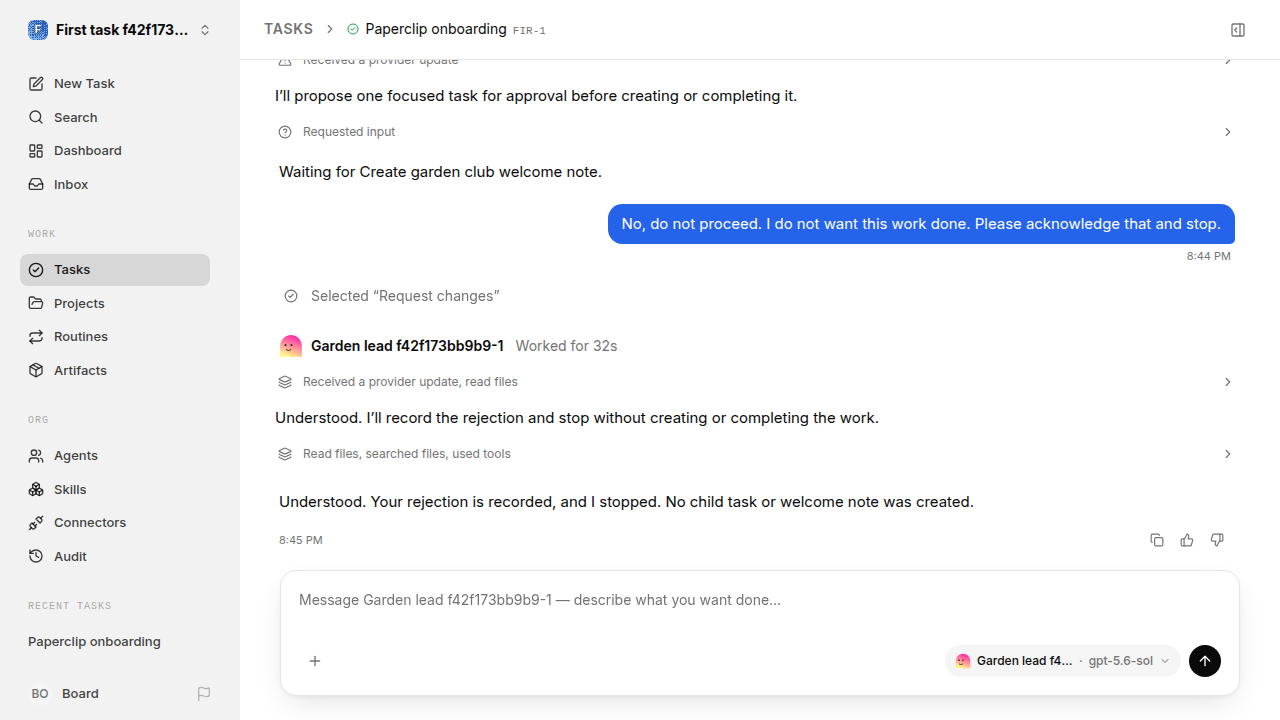Open the agent and model selector dropdown
1280x720 pixels.
coord(1063,661)
